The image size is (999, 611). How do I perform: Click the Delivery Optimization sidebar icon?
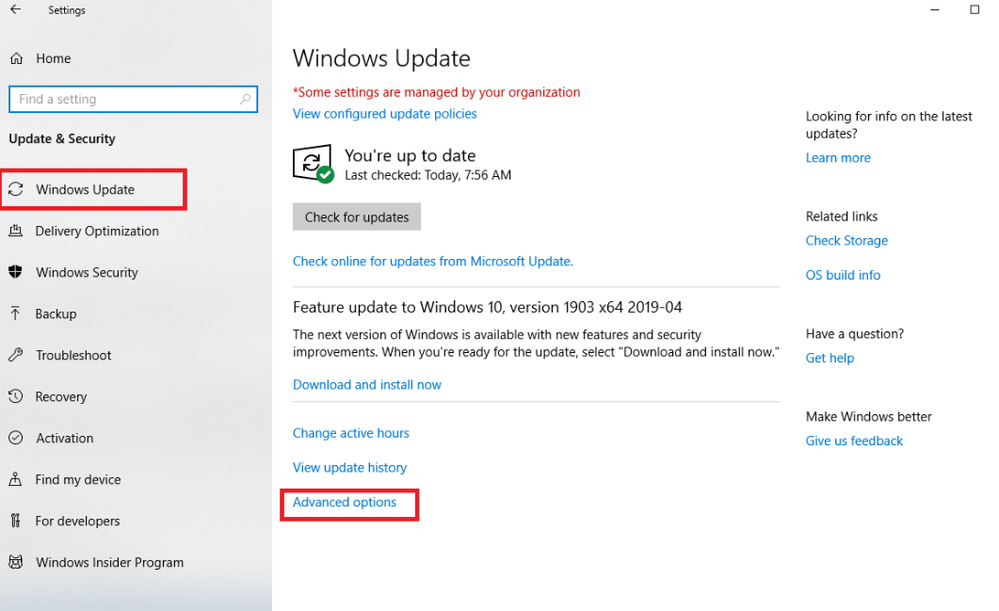[16, 231]
